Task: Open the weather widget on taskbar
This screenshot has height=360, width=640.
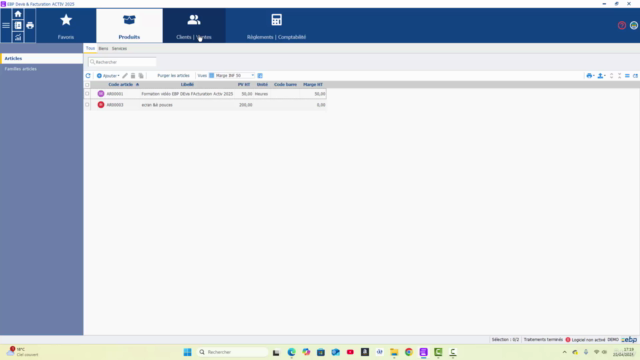Action: point(22,352)
